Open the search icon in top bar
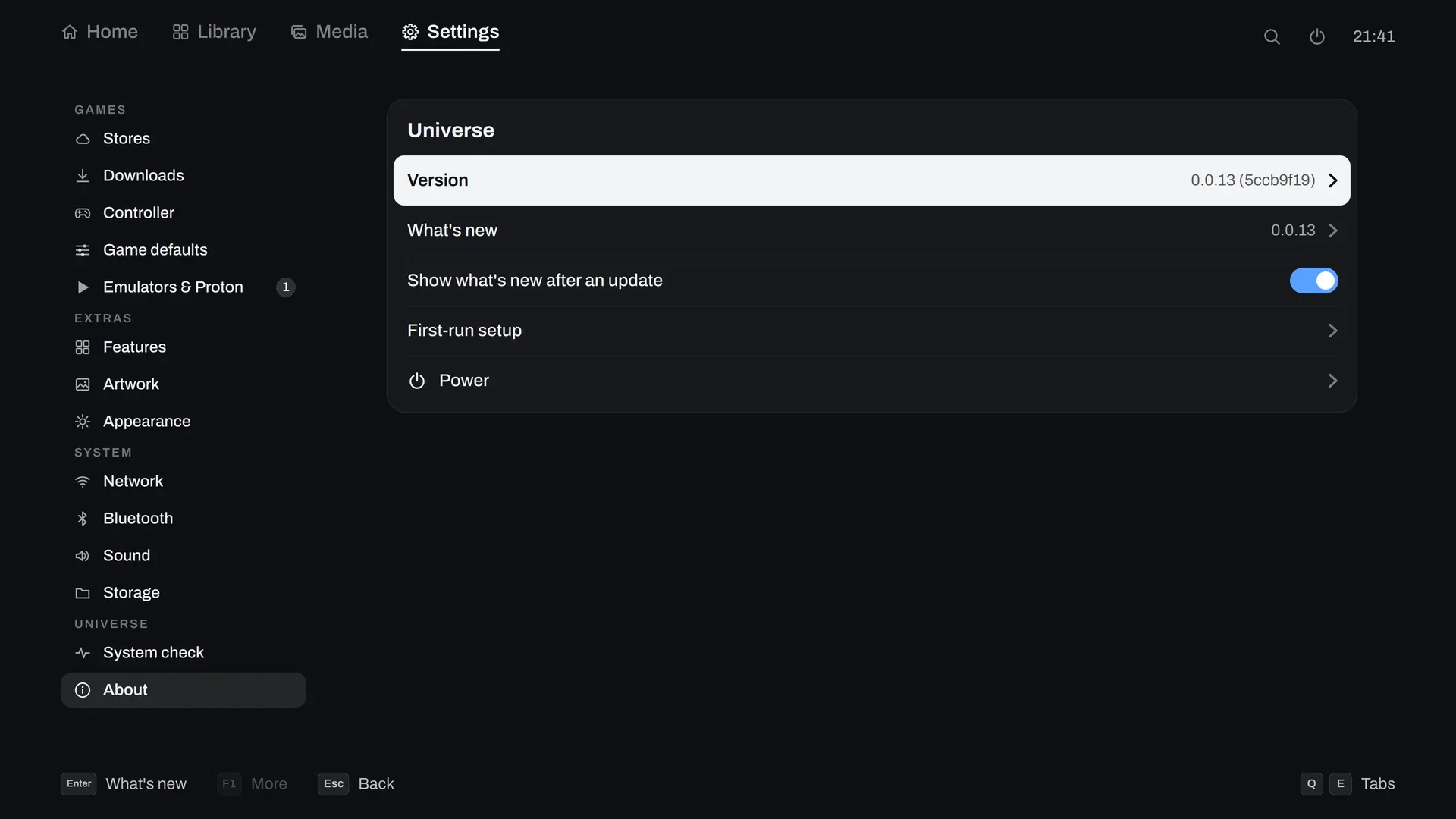 point(1272,36)
